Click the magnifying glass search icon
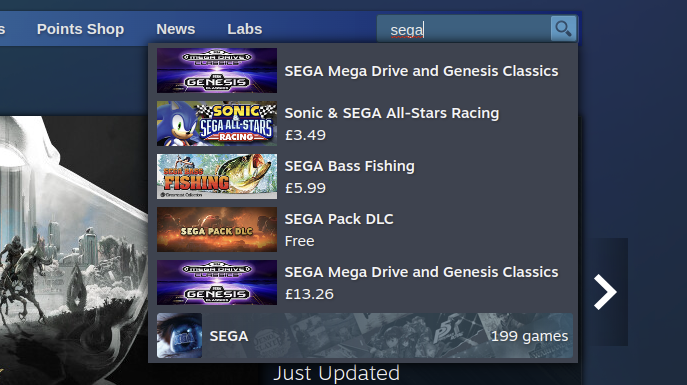 pos(563,29)
